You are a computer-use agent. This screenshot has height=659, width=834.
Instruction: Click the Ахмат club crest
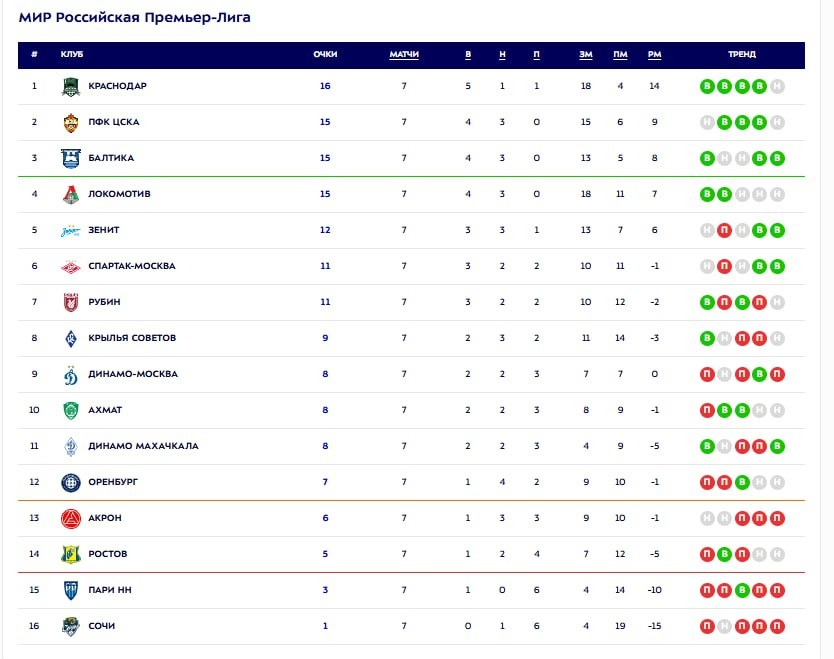tap(71, 410)
